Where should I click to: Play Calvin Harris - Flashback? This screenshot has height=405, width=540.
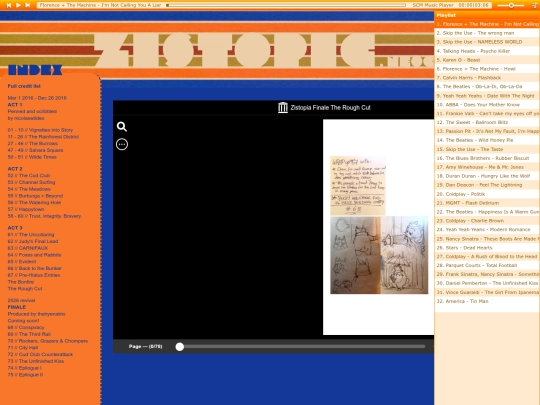(x=487, y=78)
